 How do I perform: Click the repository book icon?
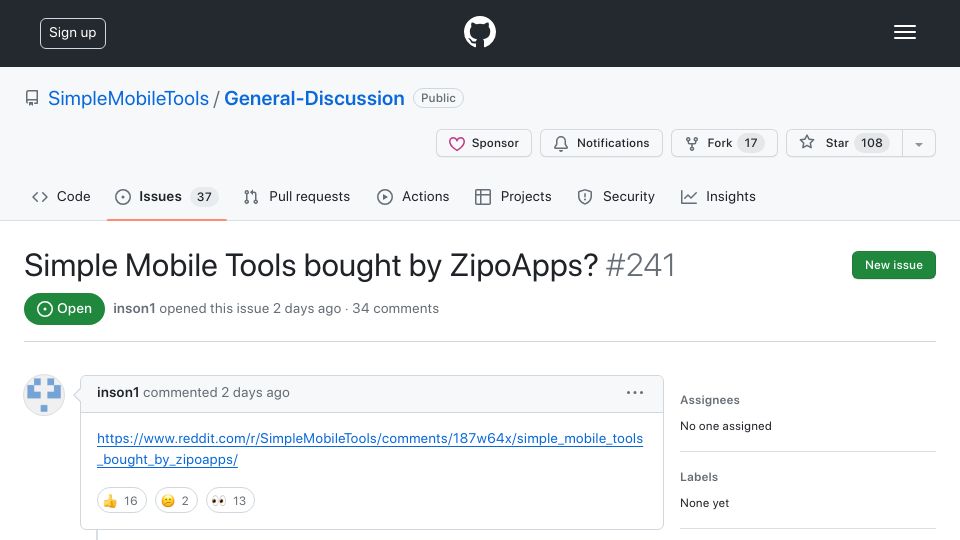(32, 98)
